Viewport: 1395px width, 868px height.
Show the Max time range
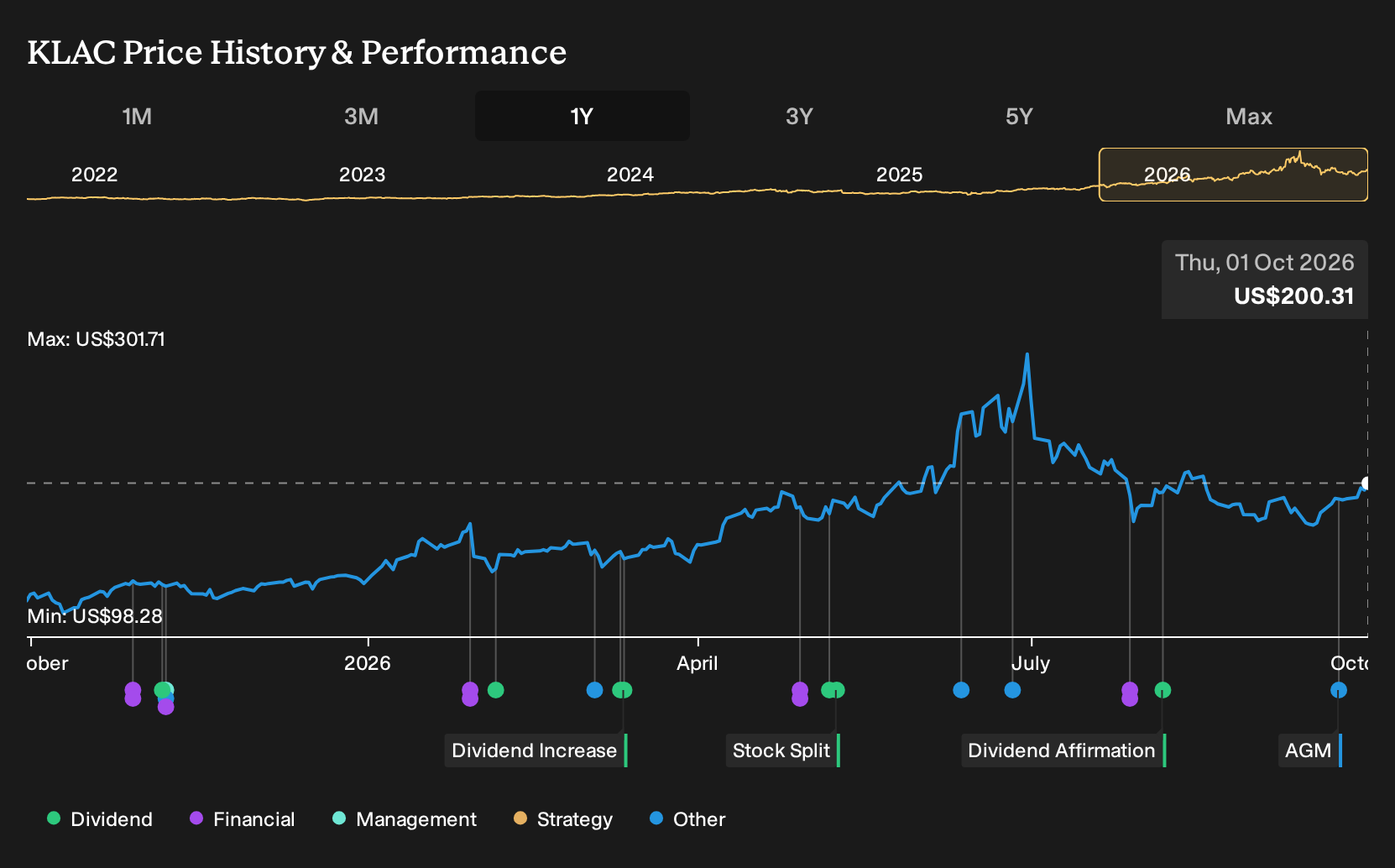click(1249, 116)
